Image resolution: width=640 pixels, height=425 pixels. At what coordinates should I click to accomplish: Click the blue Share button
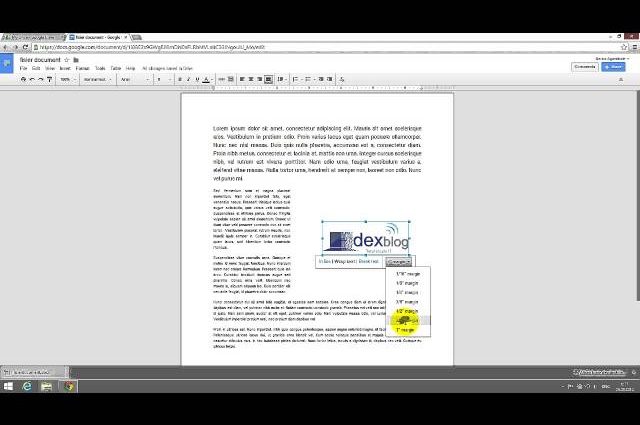pos(613,67)
